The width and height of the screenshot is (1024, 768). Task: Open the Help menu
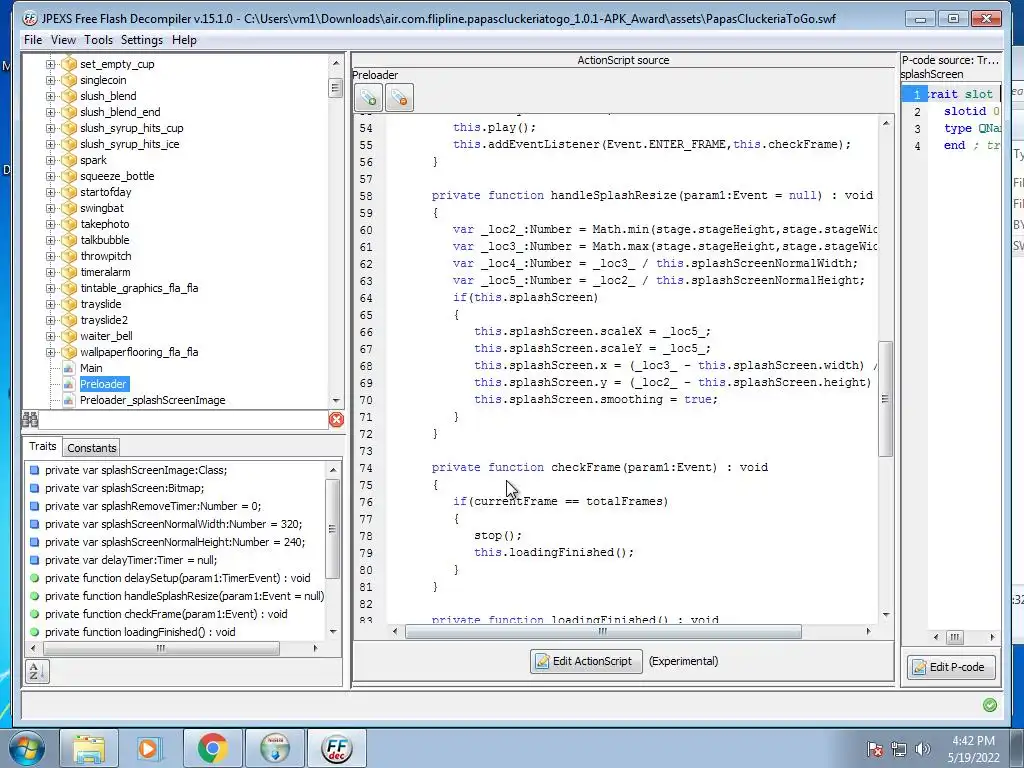point(184,40)
